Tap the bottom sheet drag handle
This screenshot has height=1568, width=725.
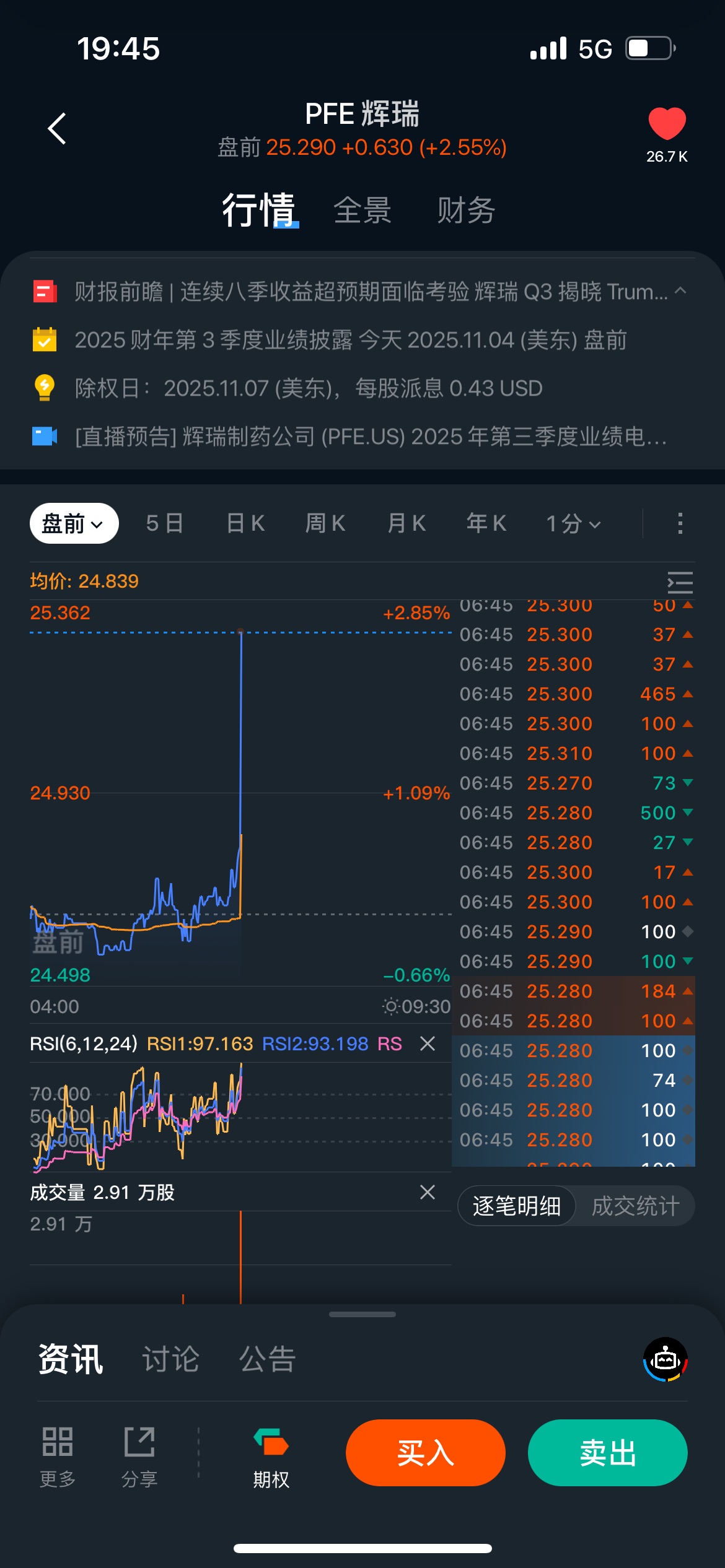362,1314
